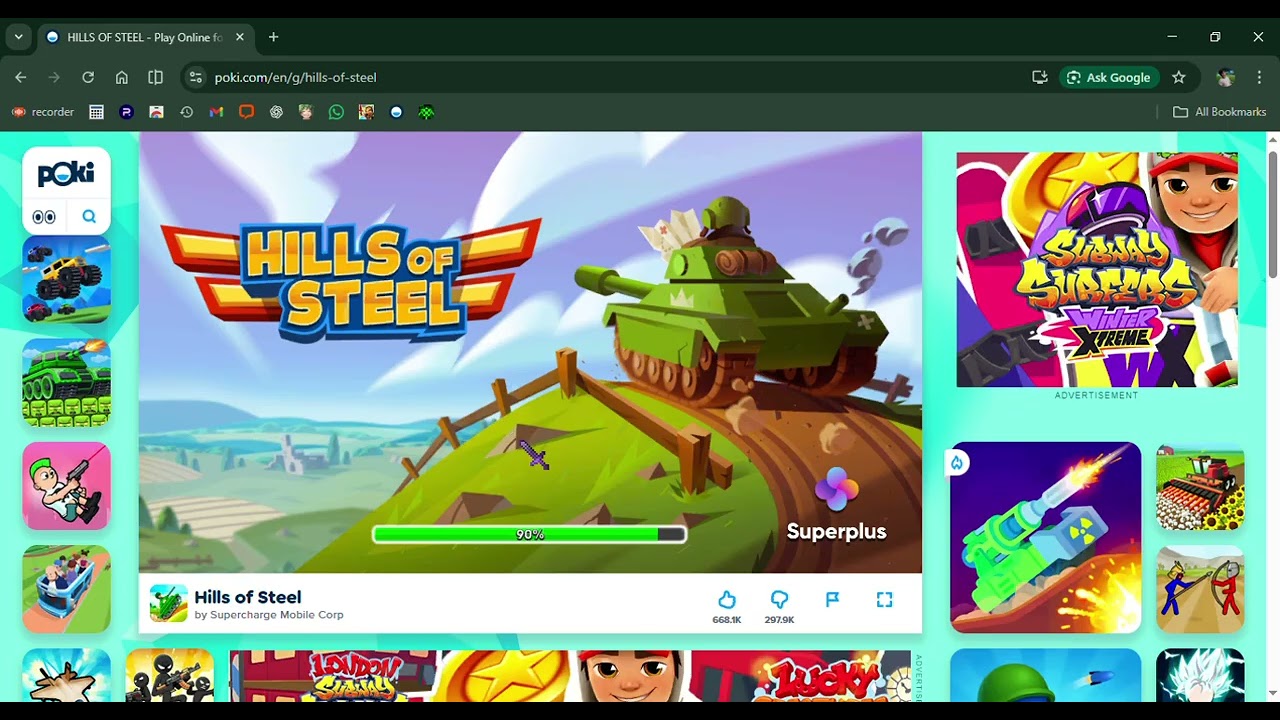Open the green army helmet game thumbnail
Viewport: 1280px width, 720px height.
coord(1045,675)
